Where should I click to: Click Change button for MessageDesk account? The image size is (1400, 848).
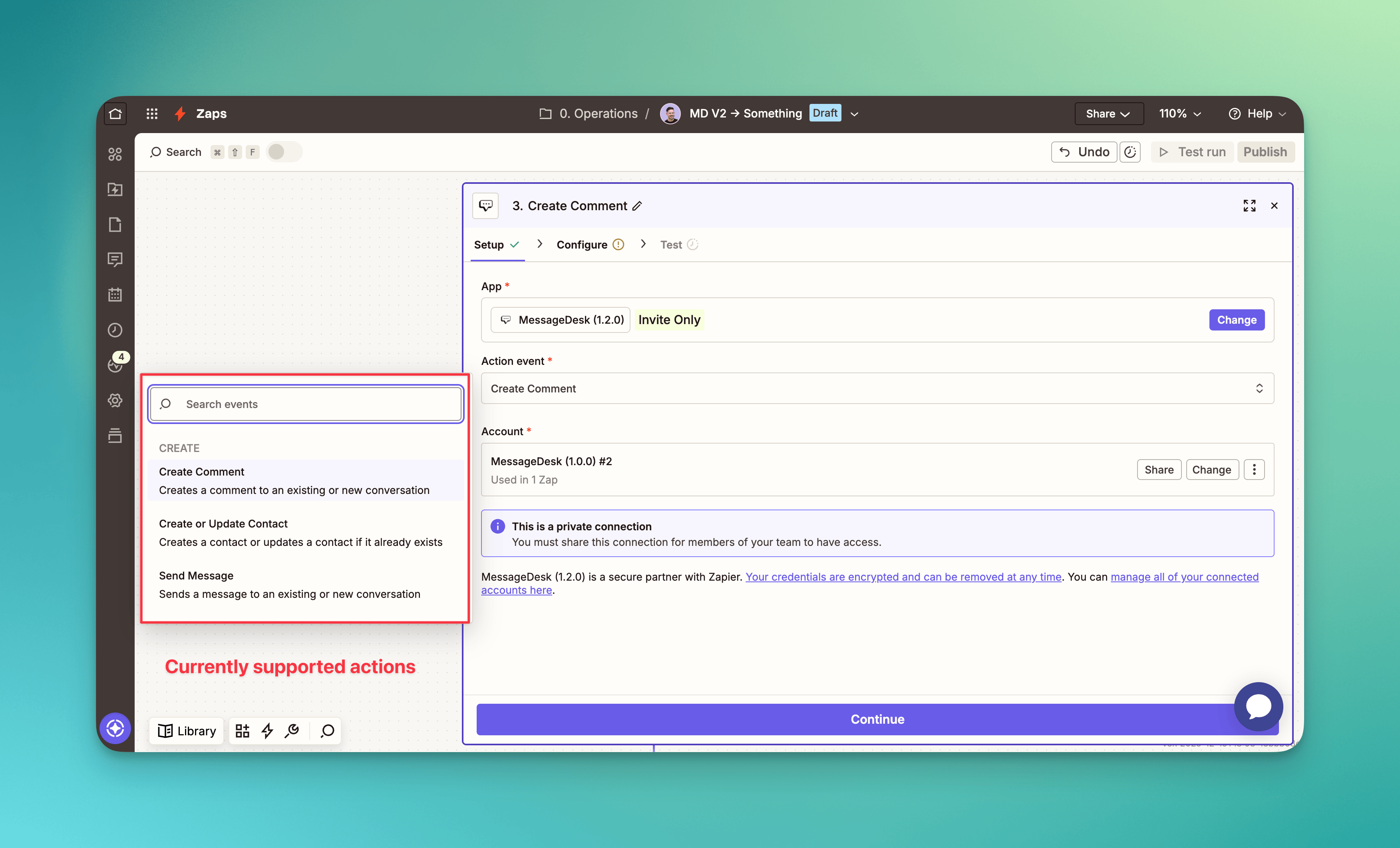point(1212,470)
